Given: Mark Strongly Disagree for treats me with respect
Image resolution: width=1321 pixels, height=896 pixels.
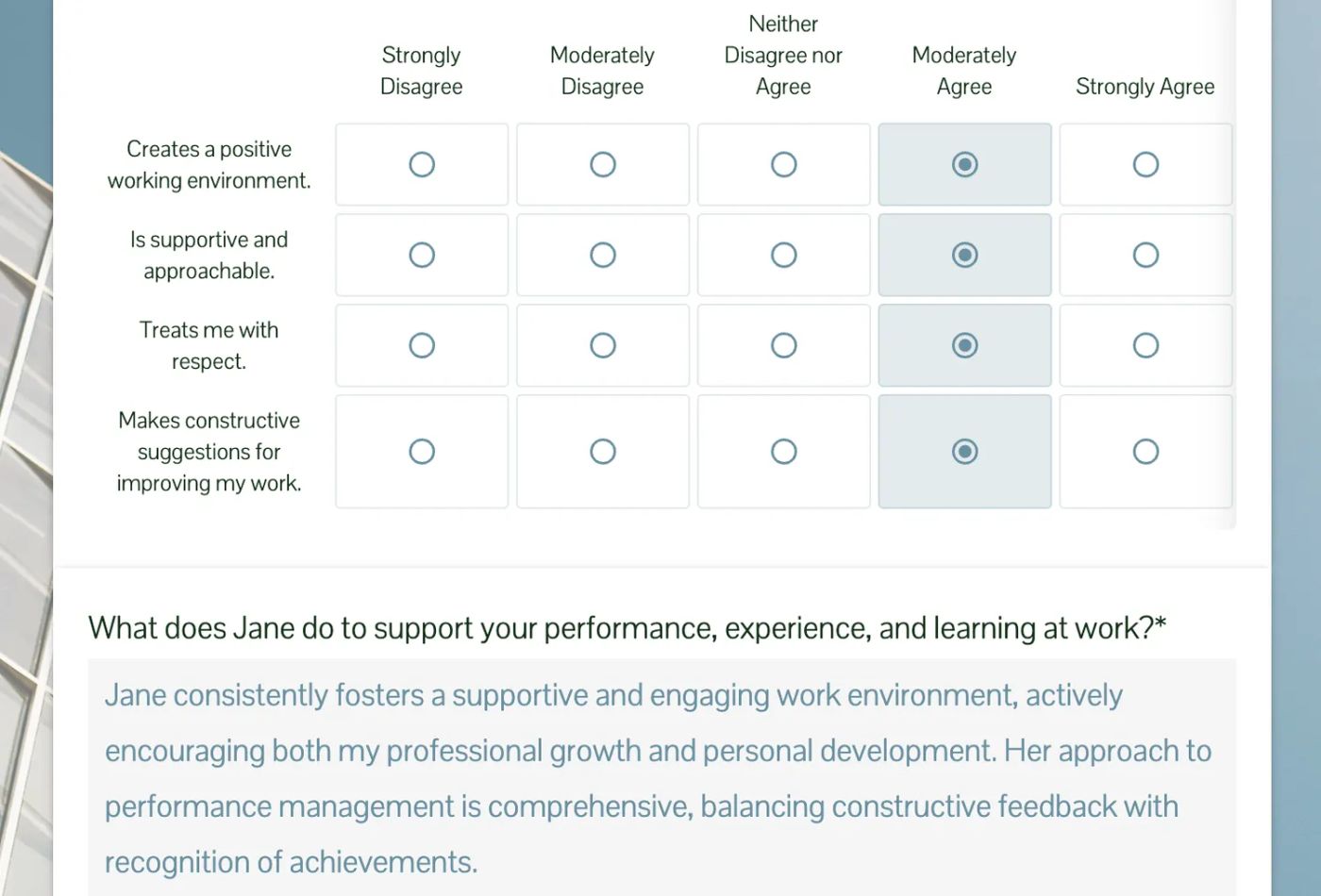Looking at the screenshot, I should [x=422, y=346].
